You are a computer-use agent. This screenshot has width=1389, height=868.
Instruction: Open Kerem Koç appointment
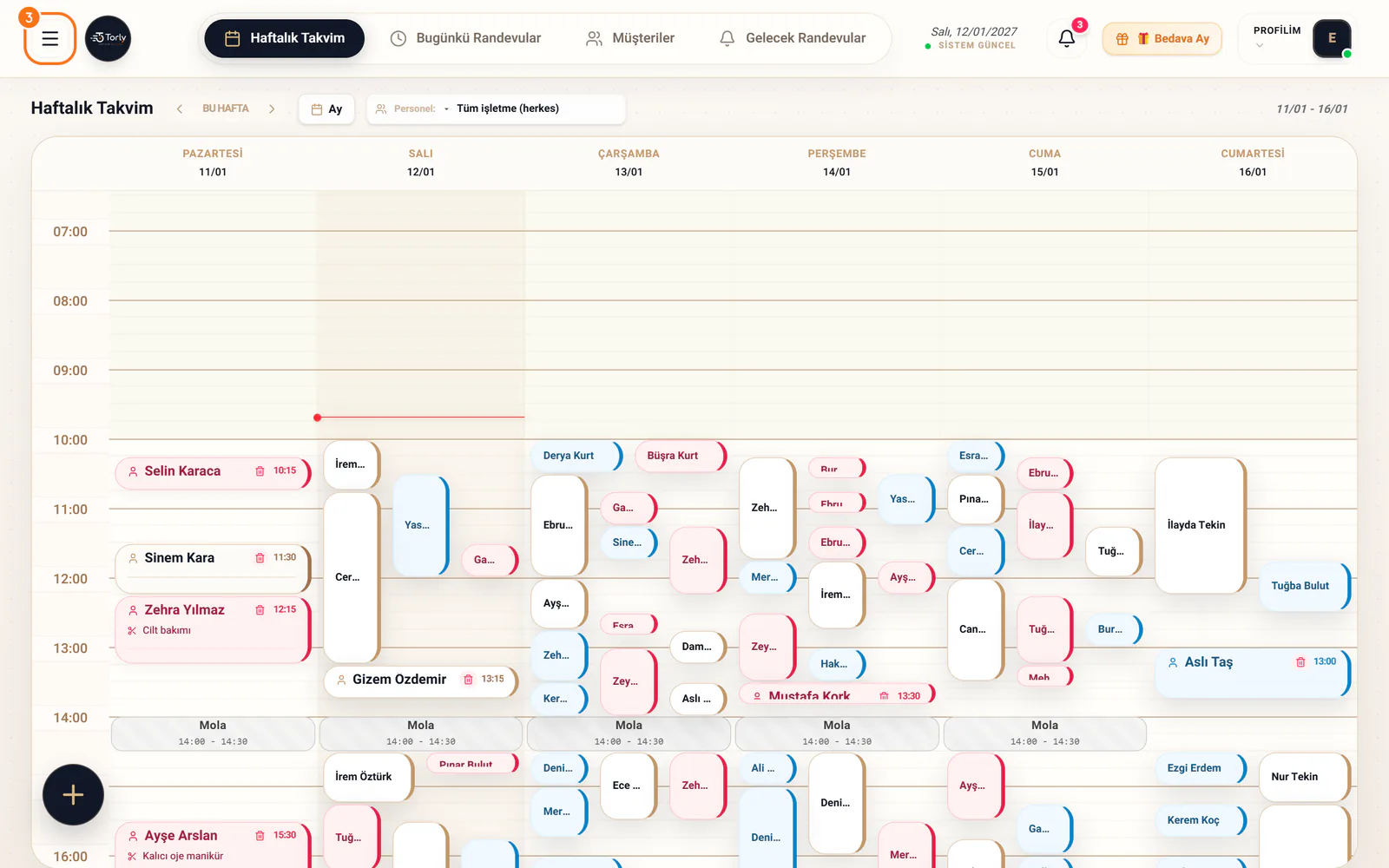(x=1201, y=820)
